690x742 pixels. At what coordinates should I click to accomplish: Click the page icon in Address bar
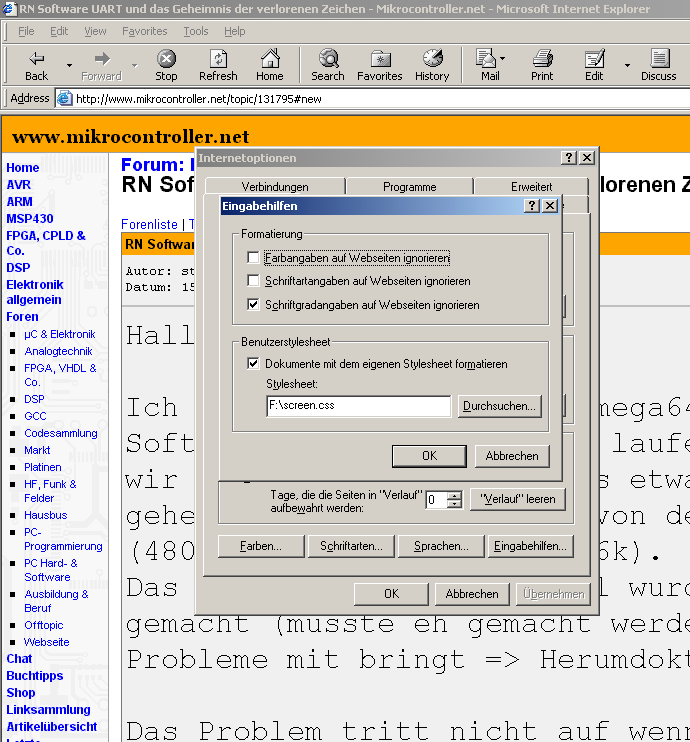[x=64, y=98]
